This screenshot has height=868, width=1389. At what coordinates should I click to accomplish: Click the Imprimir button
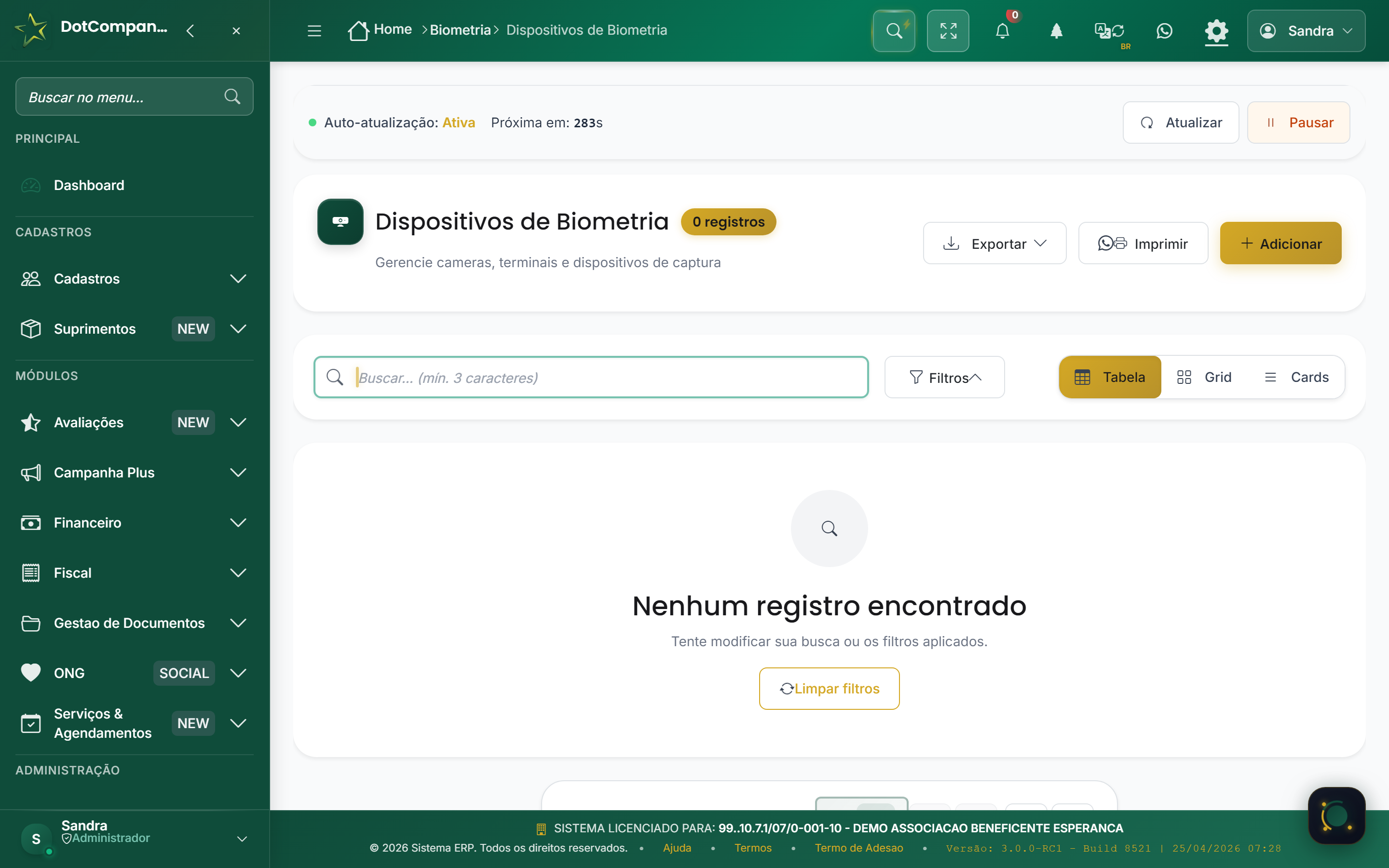(x=1143, y=244)
